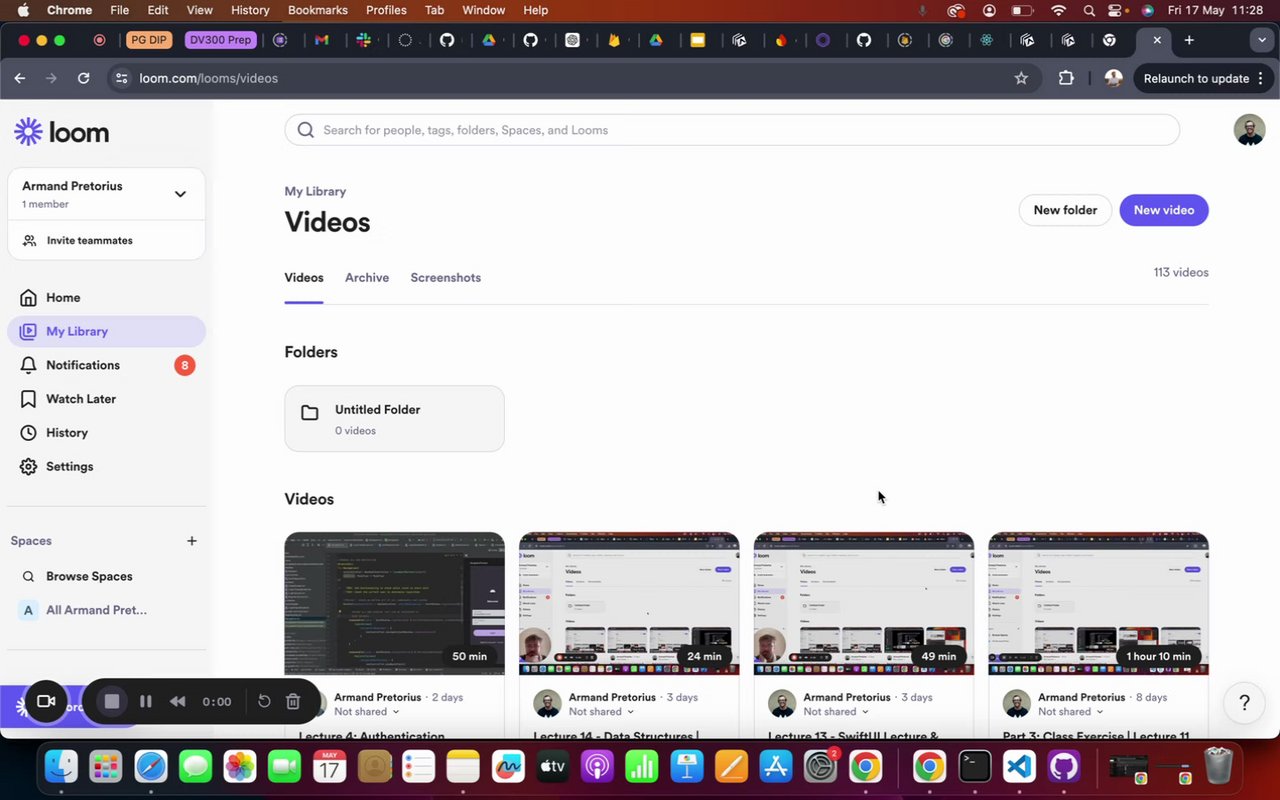Viewport: 1280px width, 800px height.
Task: Add a new Space with the plus icon
Action: (192, 541)
